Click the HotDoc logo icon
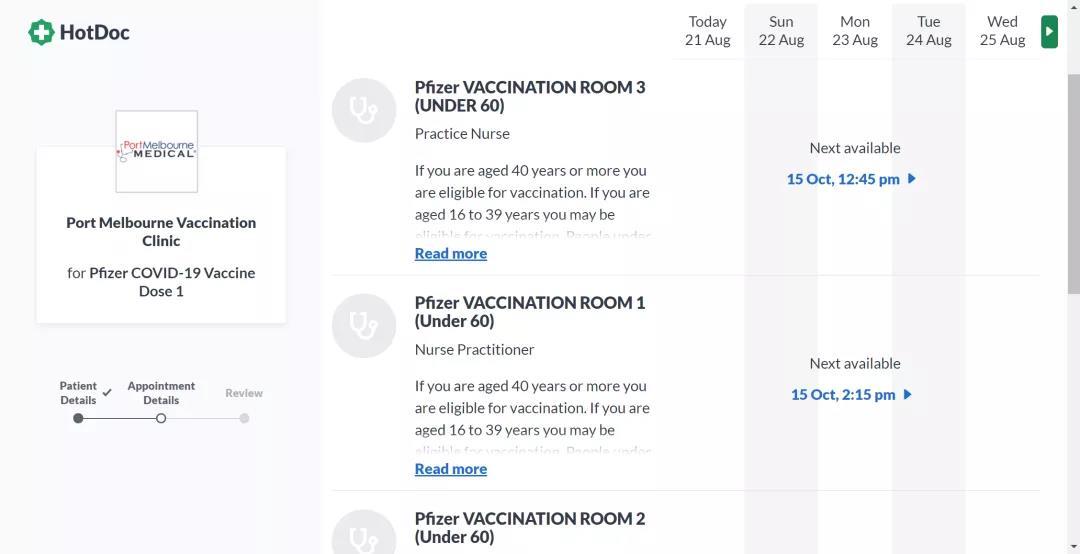 click(41, 33)
